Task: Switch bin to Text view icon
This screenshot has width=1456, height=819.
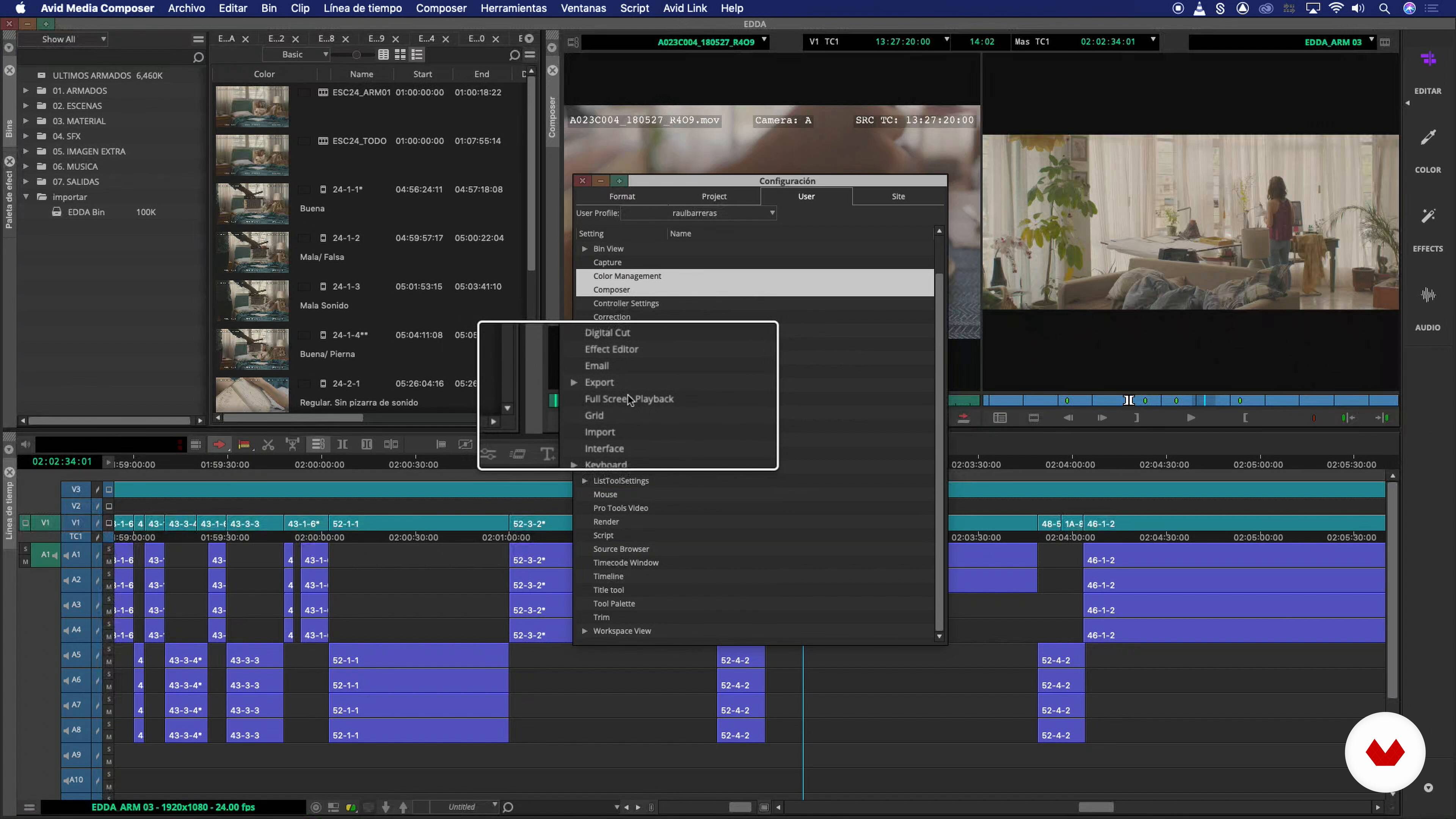Action: click(x=383, y=55)
